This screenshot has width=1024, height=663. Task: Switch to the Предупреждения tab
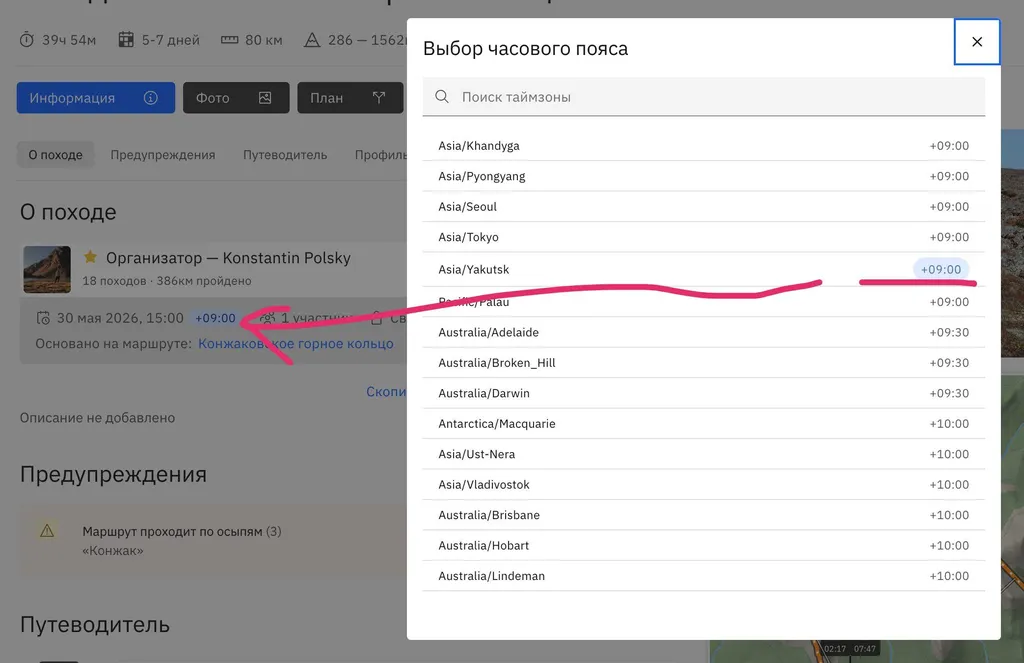point(163,155)
